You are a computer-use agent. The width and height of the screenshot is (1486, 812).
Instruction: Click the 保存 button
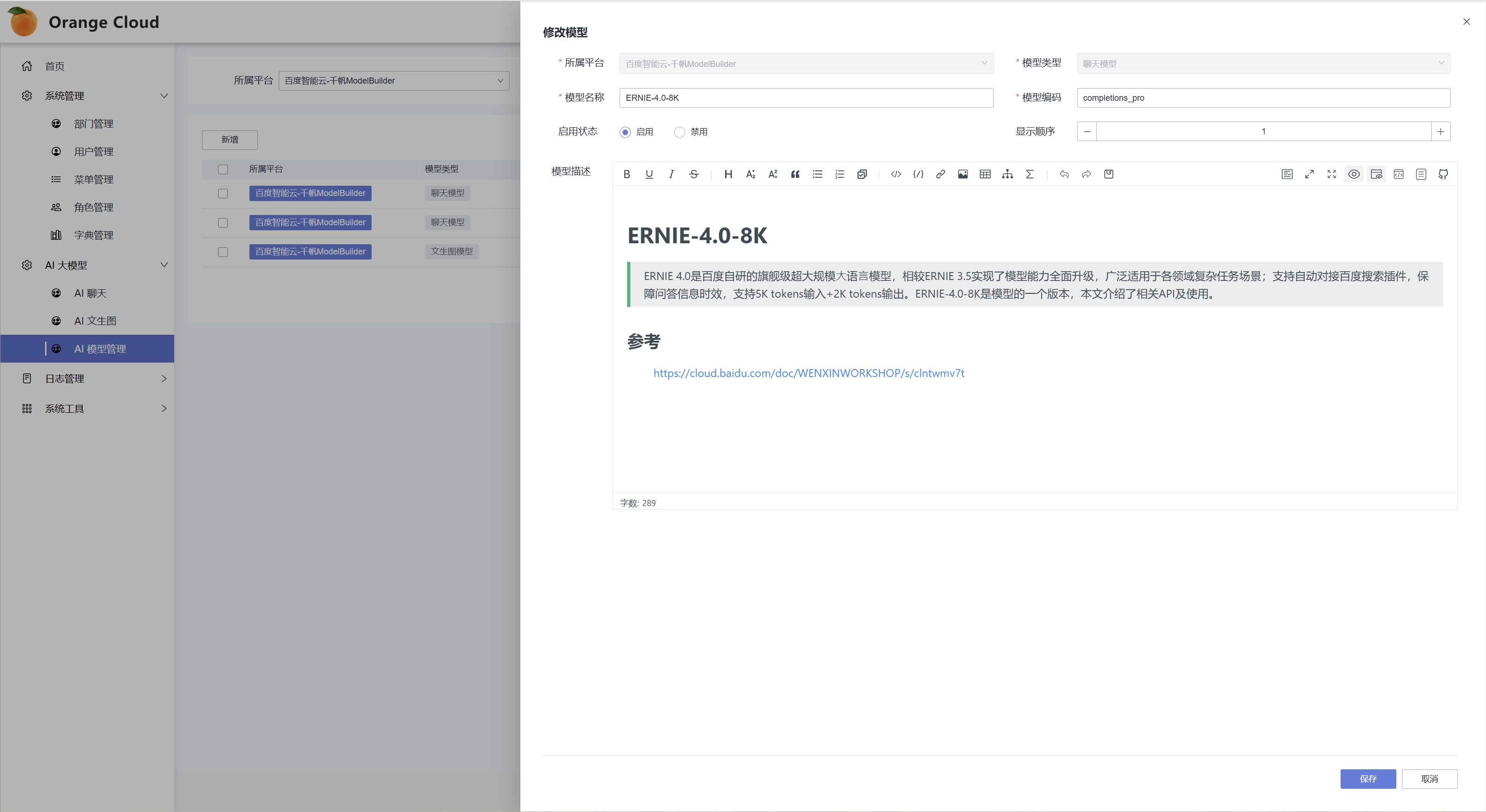coord(1368,779)
